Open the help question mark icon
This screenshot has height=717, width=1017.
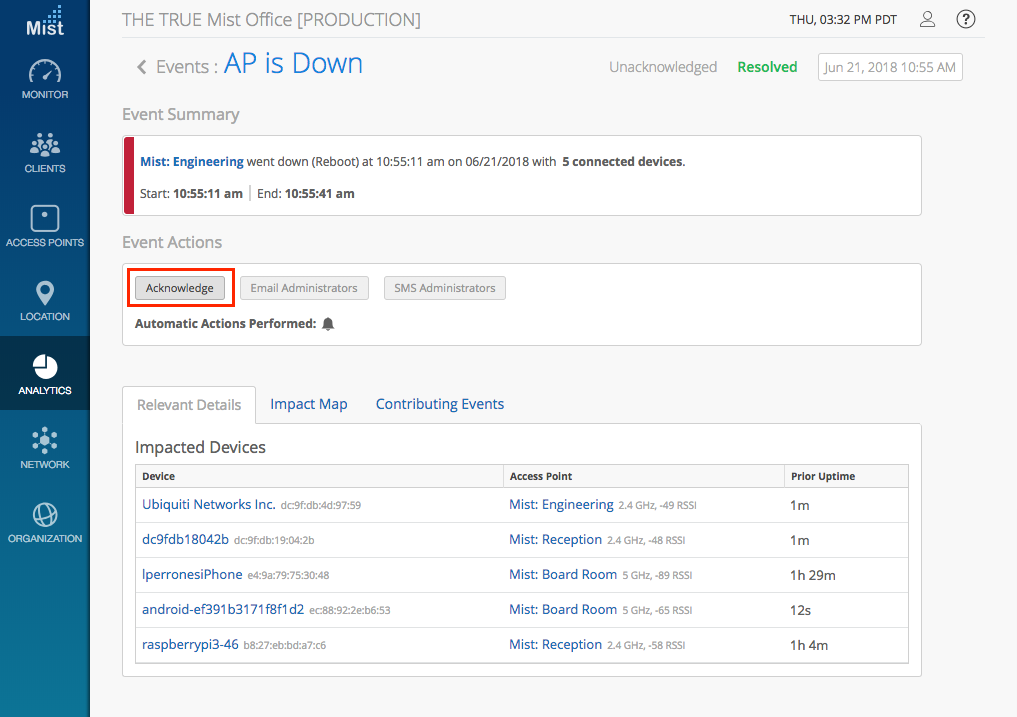click(x=965, y=19)
